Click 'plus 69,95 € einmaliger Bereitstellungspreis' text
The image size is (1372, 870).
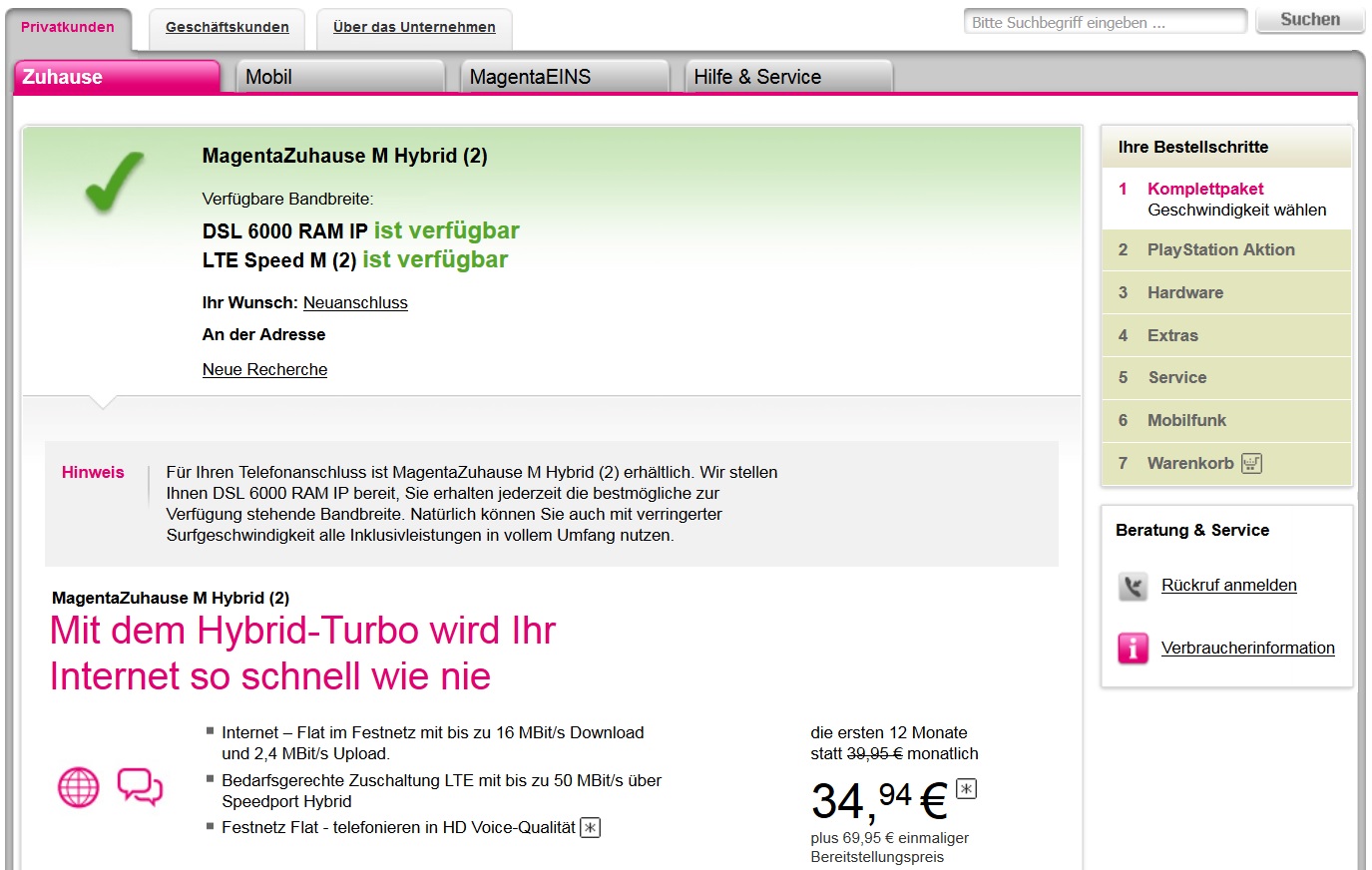point(890,848)
